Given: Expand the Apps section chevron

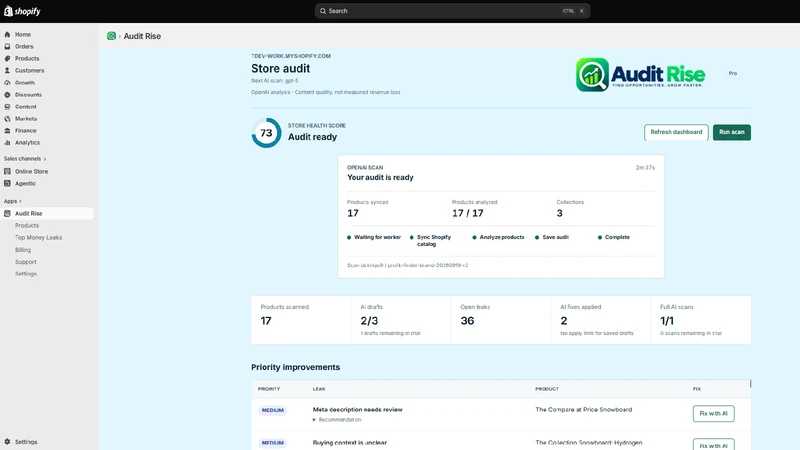Looking at the screenshot, I should pos(20,202).
